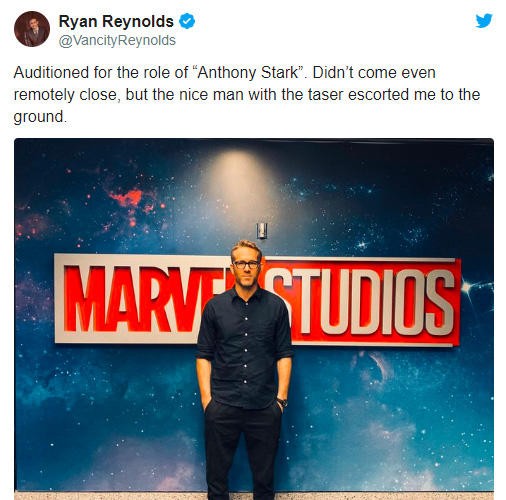Open the round profile avatar picture

click(32, 29)
